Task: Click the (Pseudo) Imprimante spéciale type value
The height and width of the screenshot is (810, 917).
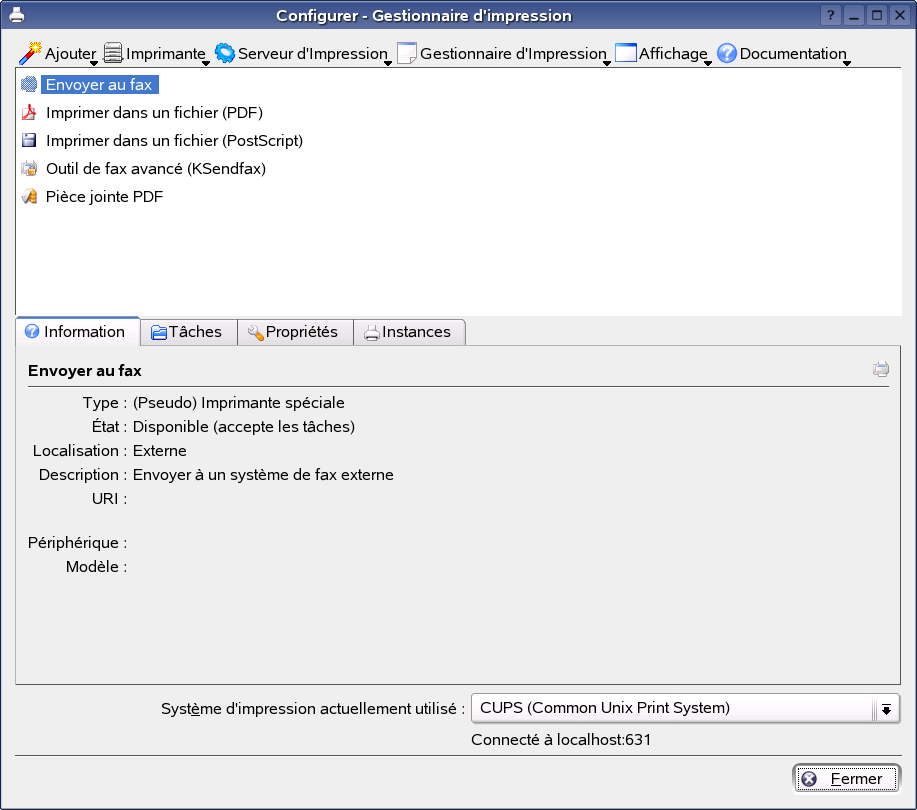Action: coord(239,403)
